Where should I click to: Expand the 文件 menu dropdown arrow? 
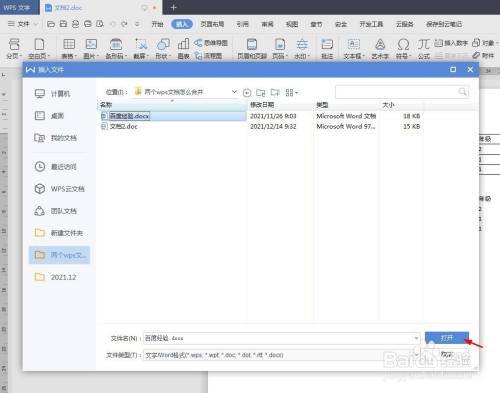(36, 24)
